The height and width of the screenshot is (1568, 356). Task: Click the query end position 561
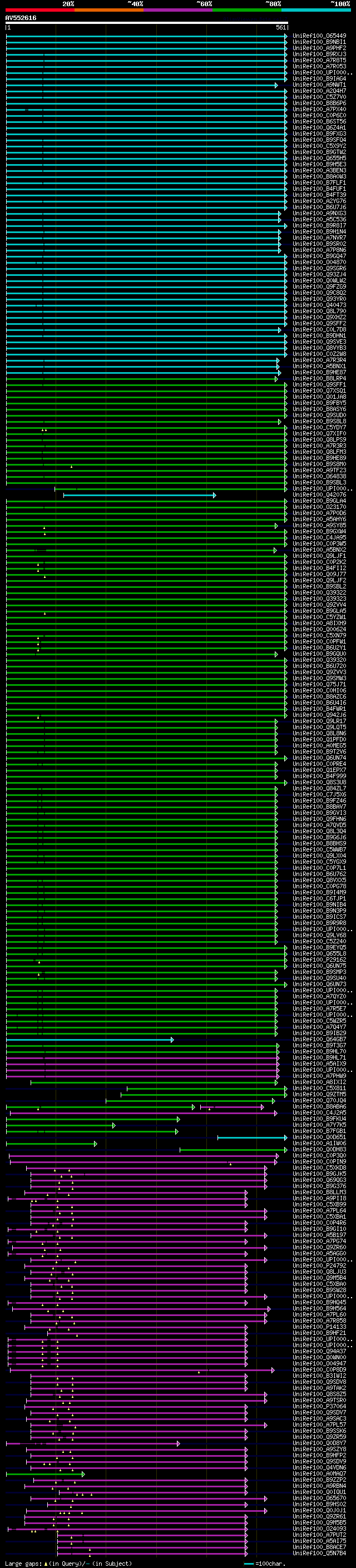[280, 28]
